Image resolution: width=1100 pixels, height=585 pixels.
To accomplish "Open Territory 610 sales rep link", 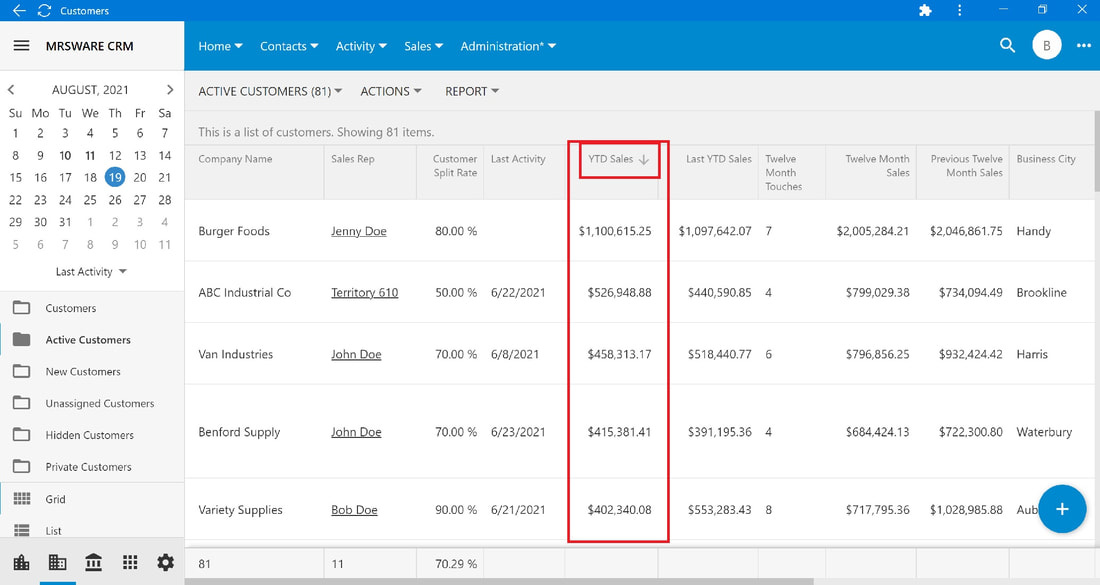I will click(364, 292).
